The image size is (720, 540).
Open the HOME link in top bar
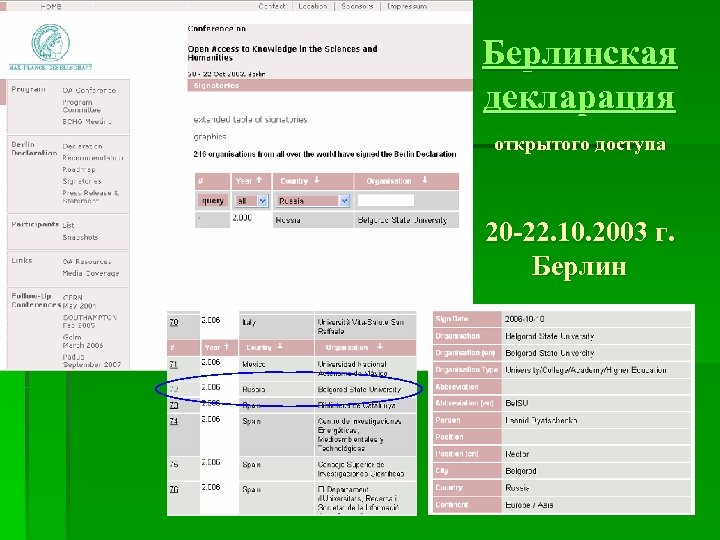[x=51, y=6]
